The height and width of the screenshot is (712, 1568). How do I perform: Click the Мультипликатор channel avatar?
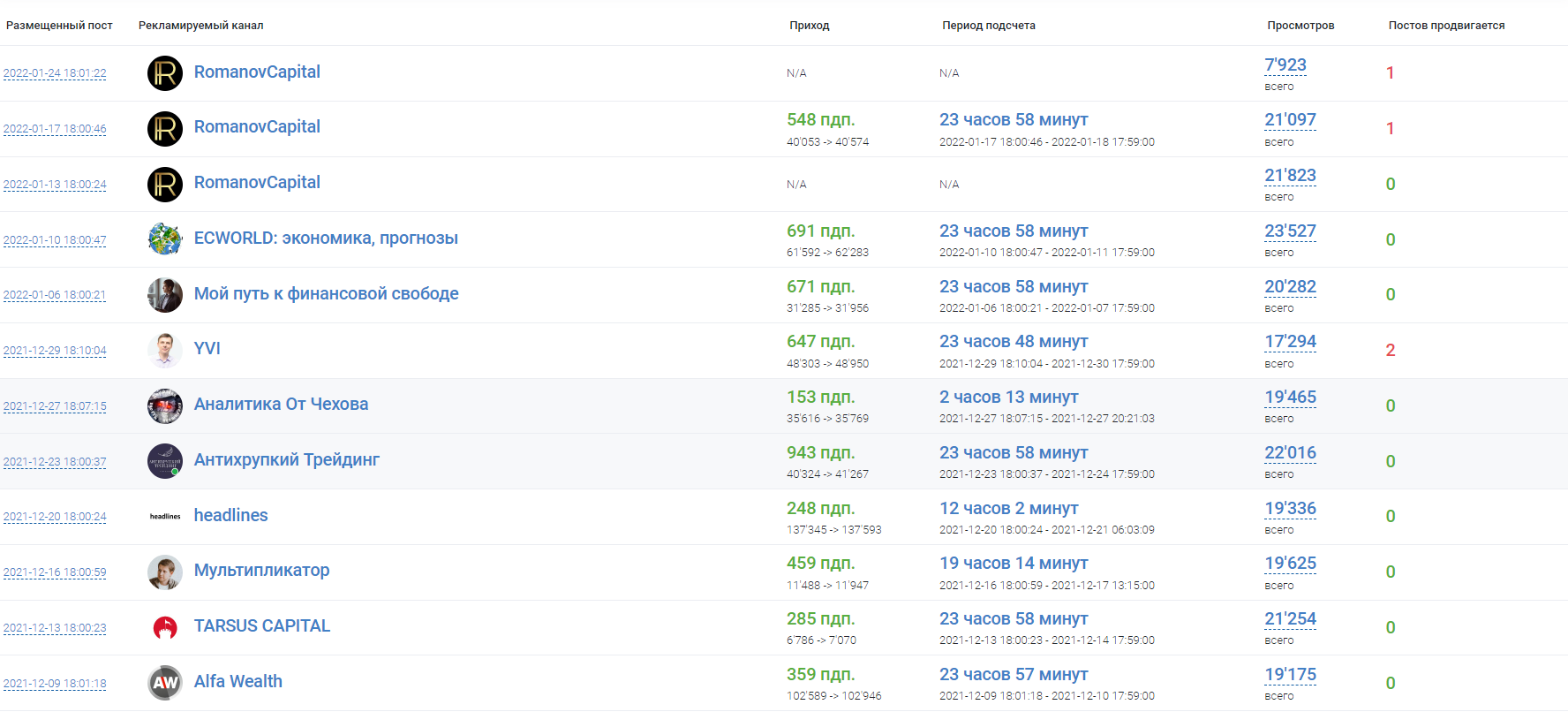tap(165, 572)
